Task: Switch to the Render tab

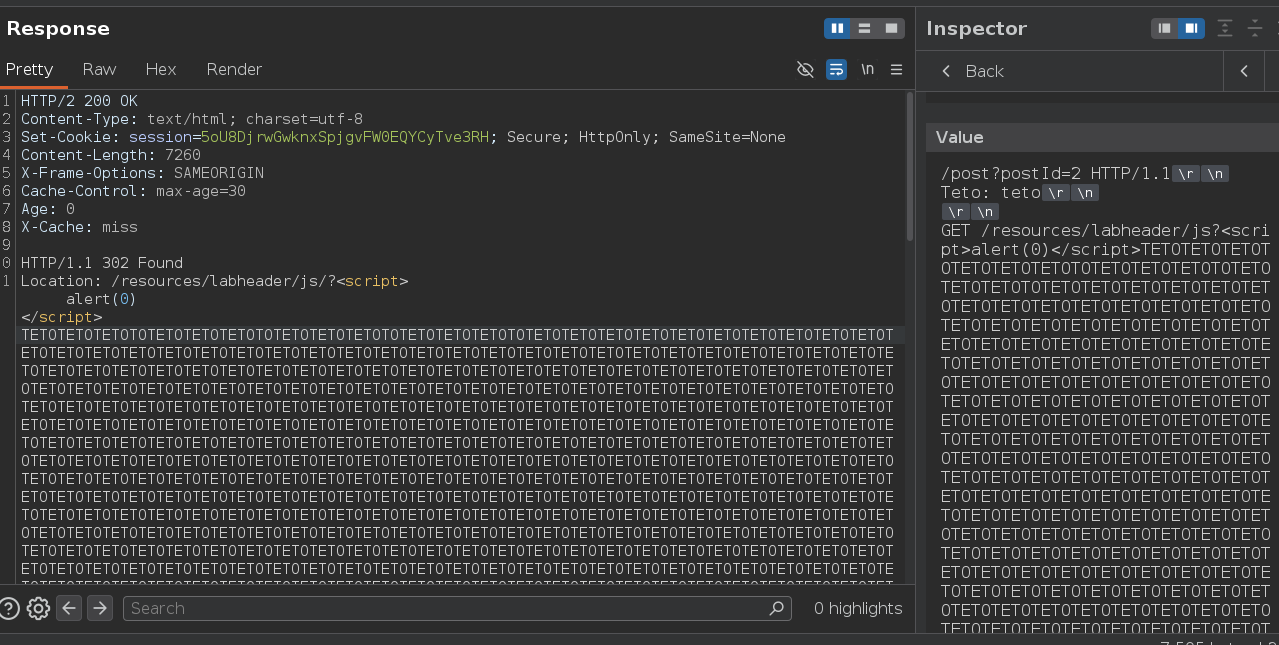Action: coord(234,69)
